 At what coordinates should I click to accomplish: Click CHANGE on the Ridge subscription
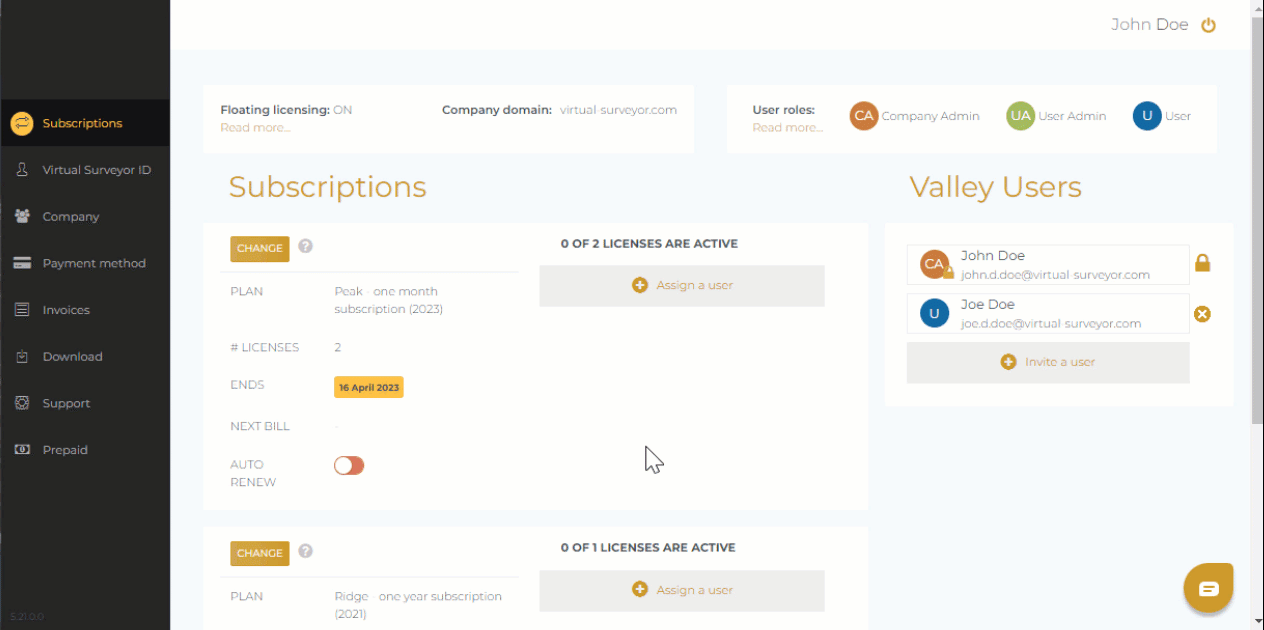coord(259,552)
